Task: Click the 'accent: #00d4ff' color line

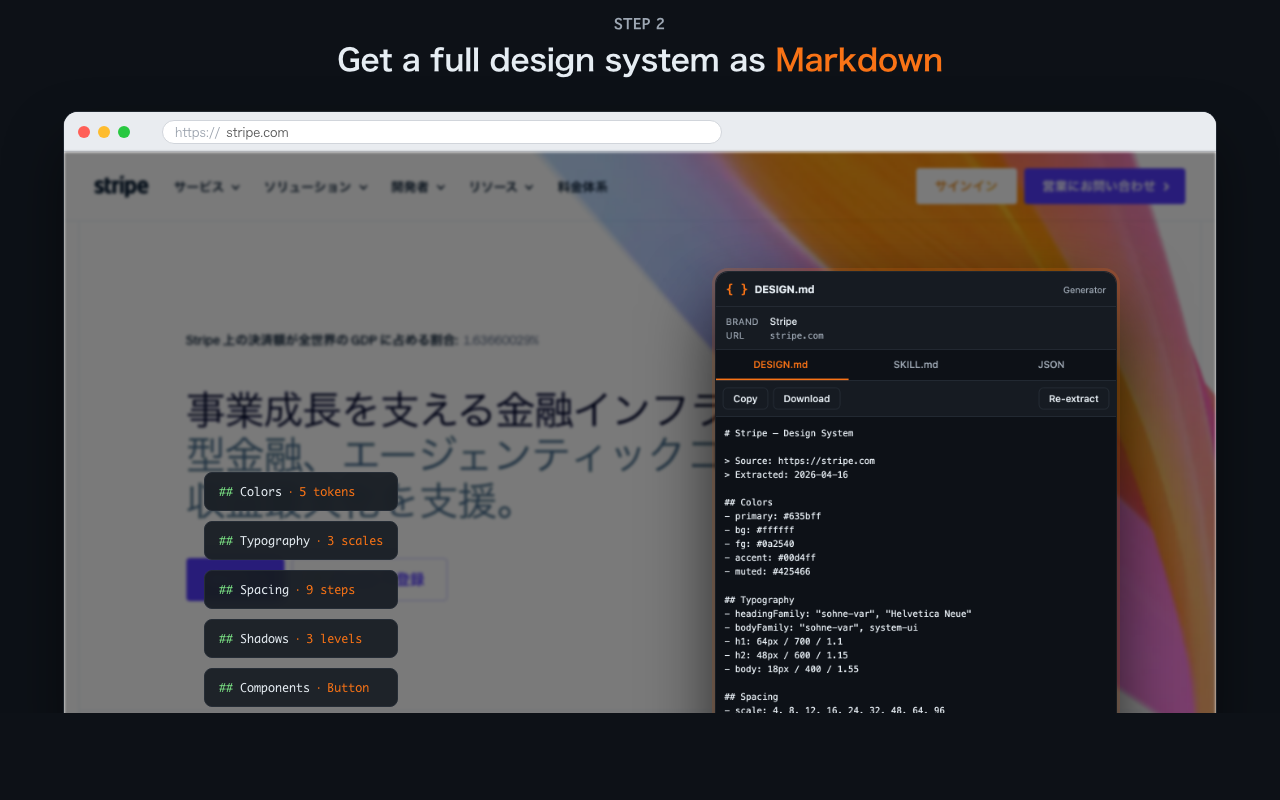Action: click(770, 558)
